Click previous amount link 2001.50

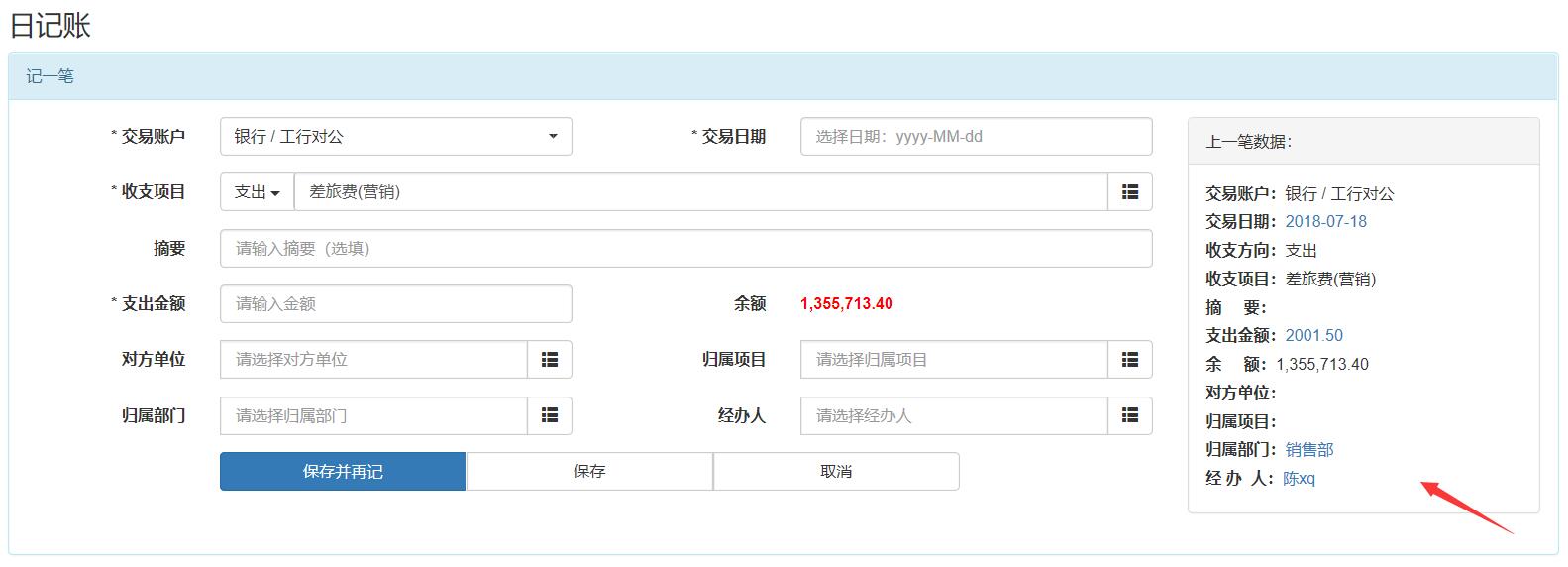1313,336
